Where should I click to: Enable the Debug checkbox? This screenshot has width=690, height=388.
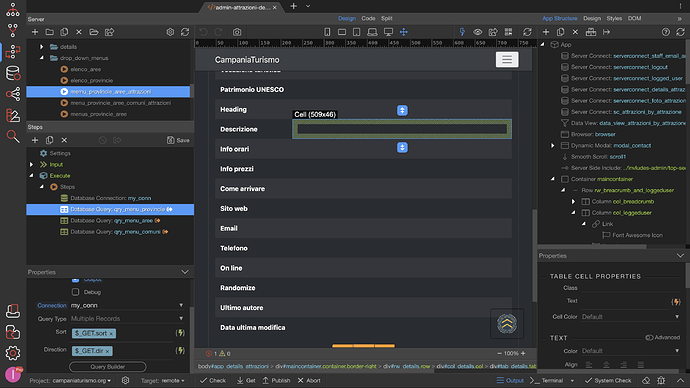coord(76,292)
